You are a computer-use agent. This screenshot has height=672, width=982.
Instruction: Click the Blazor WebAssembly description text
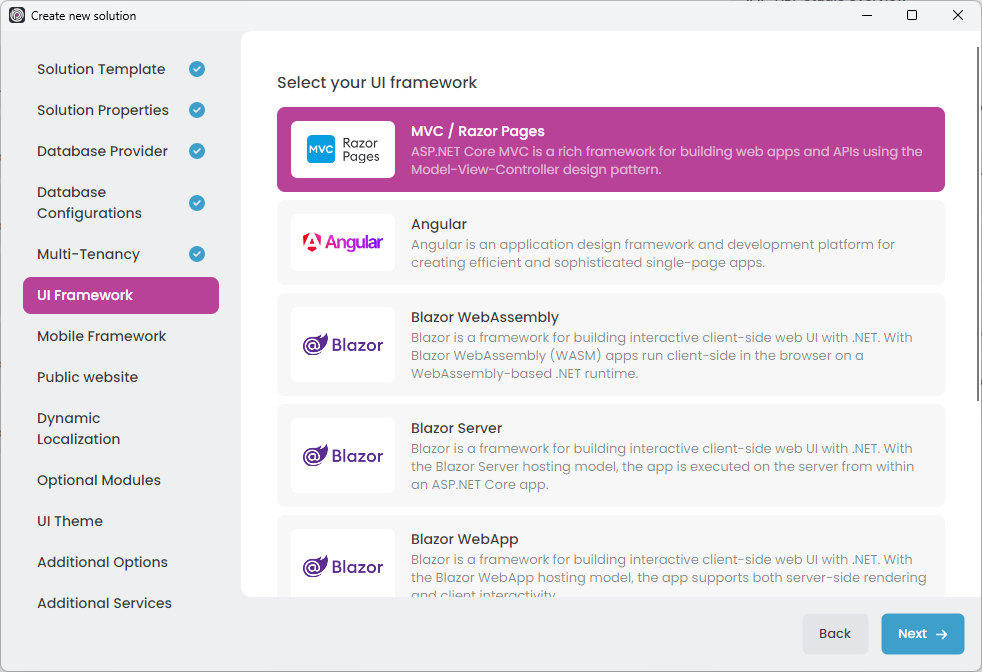(x=661, y=356)
